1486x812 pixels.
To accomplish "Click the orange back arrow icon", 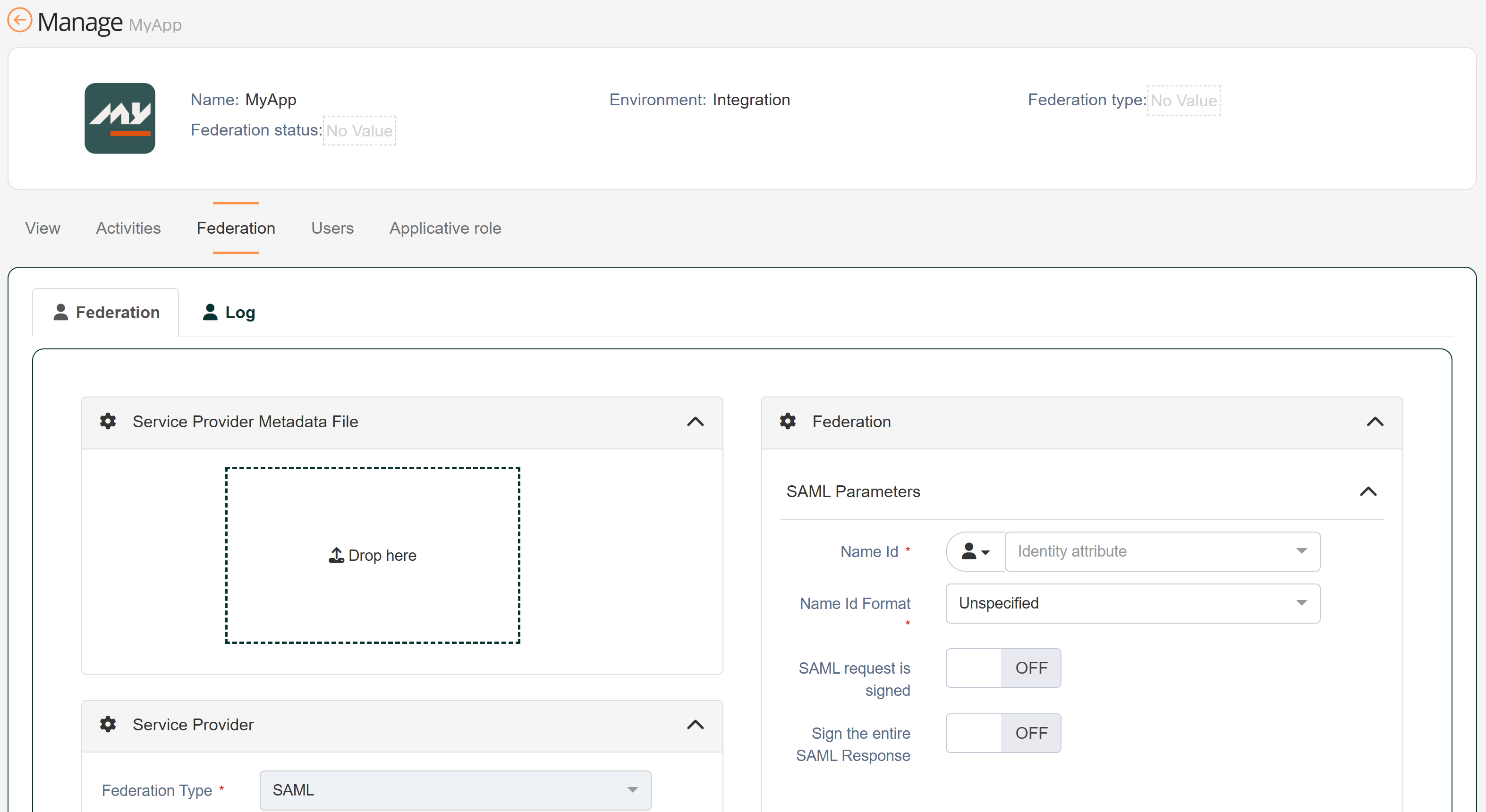I will 19,21.
